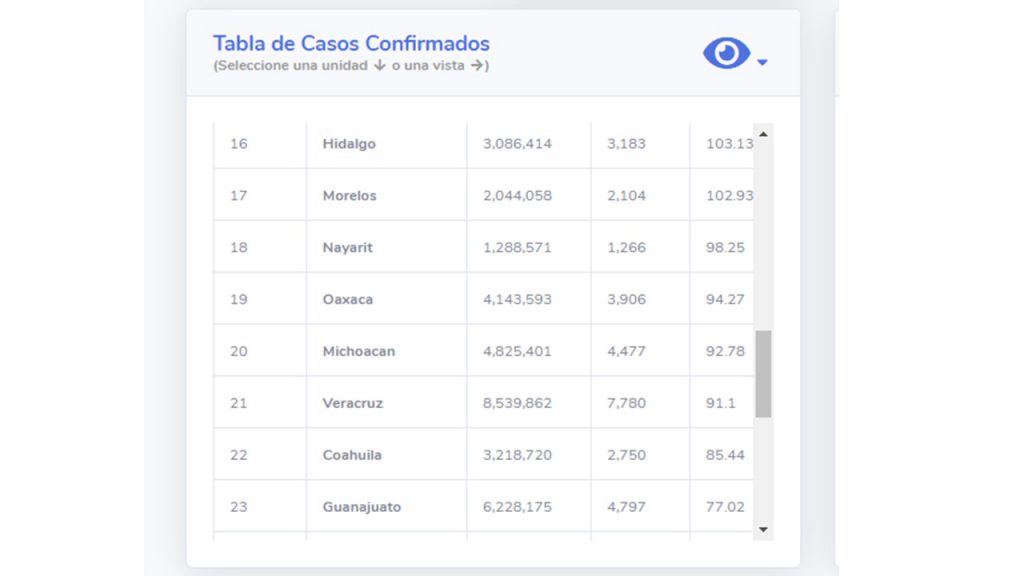Open the view dropdown caret beside eye
Viewport: 1024px width, 576px height.
762,62
